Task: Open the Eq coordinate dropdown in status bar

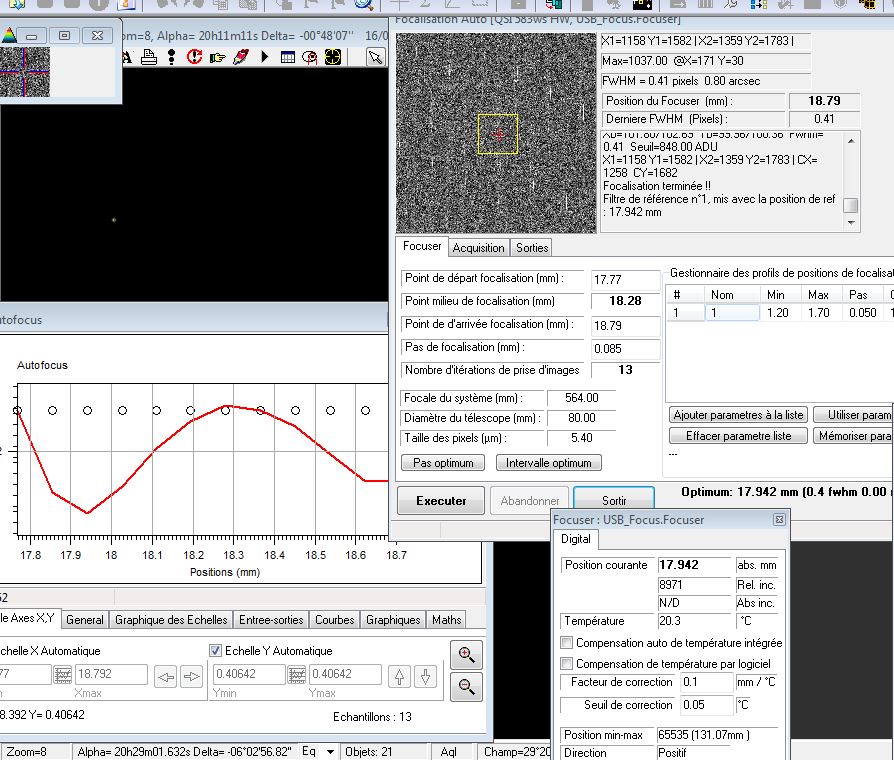Action: click(331, 752)
